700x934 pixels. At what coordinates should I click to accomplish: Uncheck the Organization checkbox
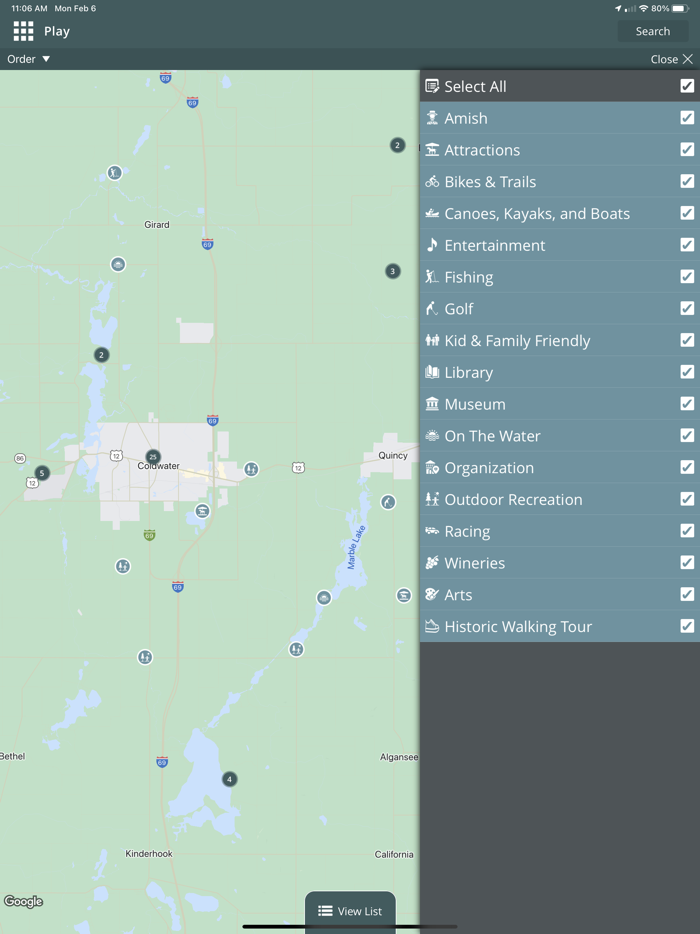click(687, 467)
